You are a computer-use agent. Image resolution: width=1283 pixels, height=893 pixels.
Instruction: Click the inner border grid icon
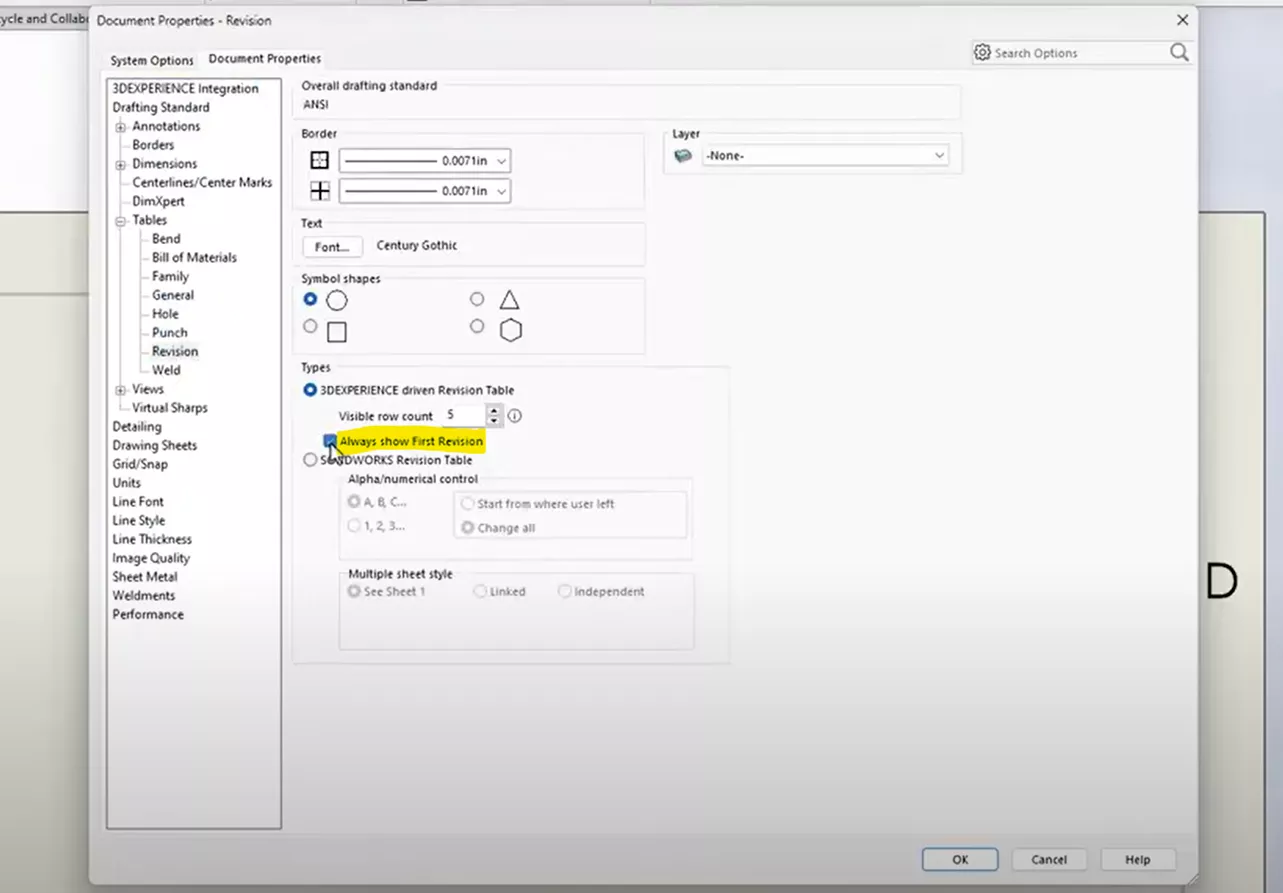click(x=320, y=191)
